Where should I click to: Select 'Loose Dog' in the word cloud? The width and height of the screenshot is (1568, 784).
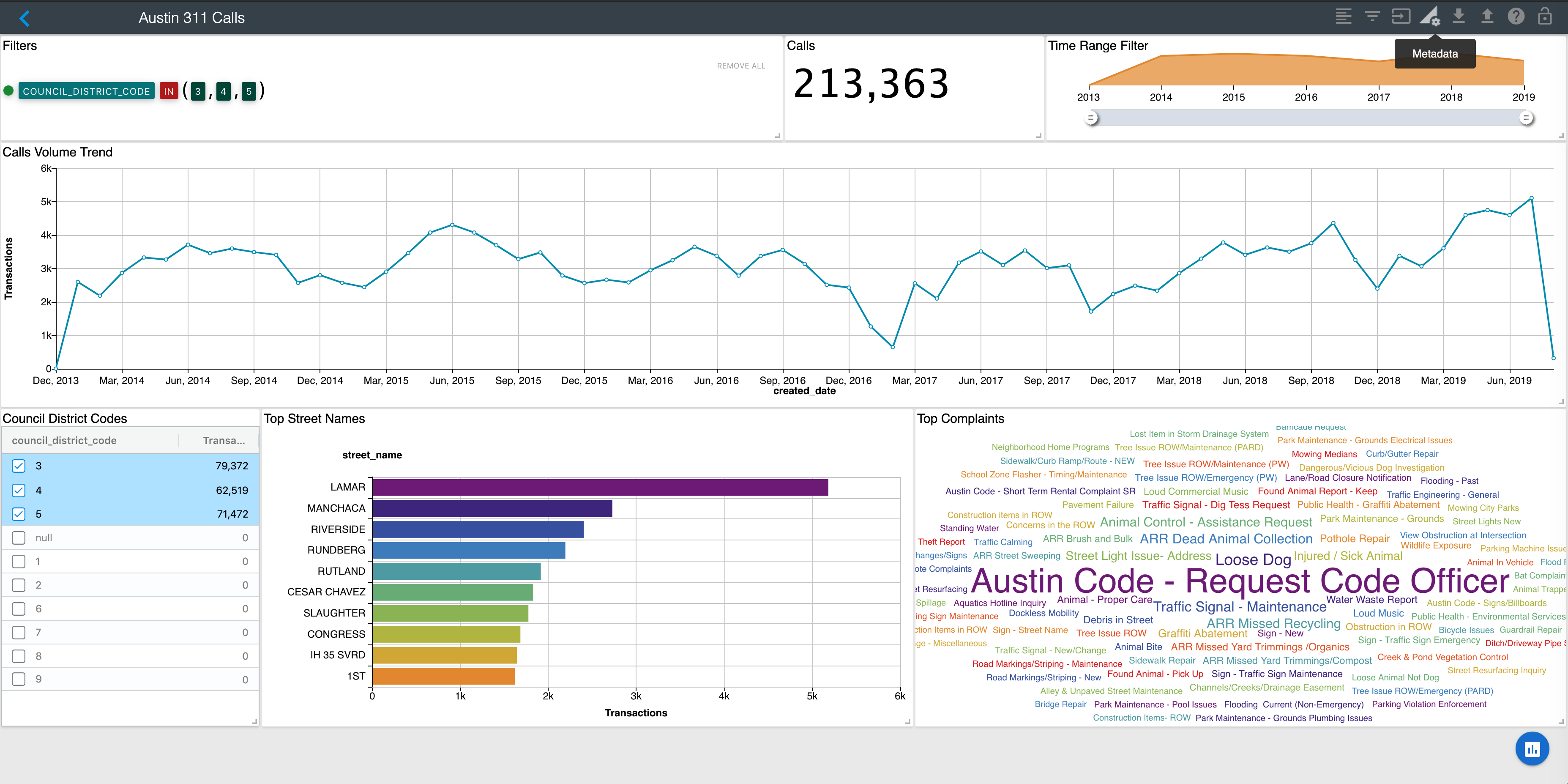coord(1253,559)
